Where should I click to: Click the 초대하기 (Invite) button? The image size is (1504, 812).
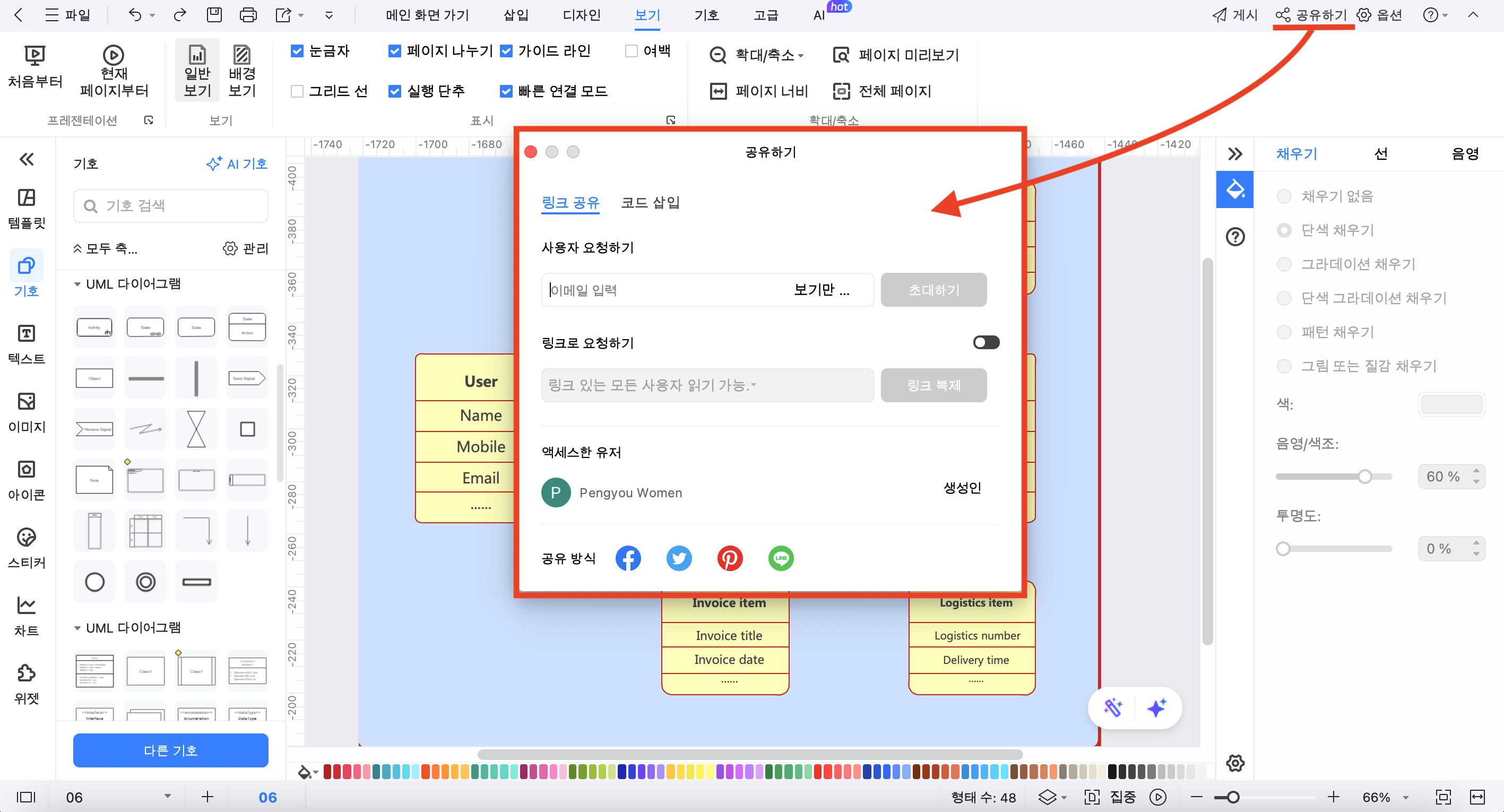[933, 290]
